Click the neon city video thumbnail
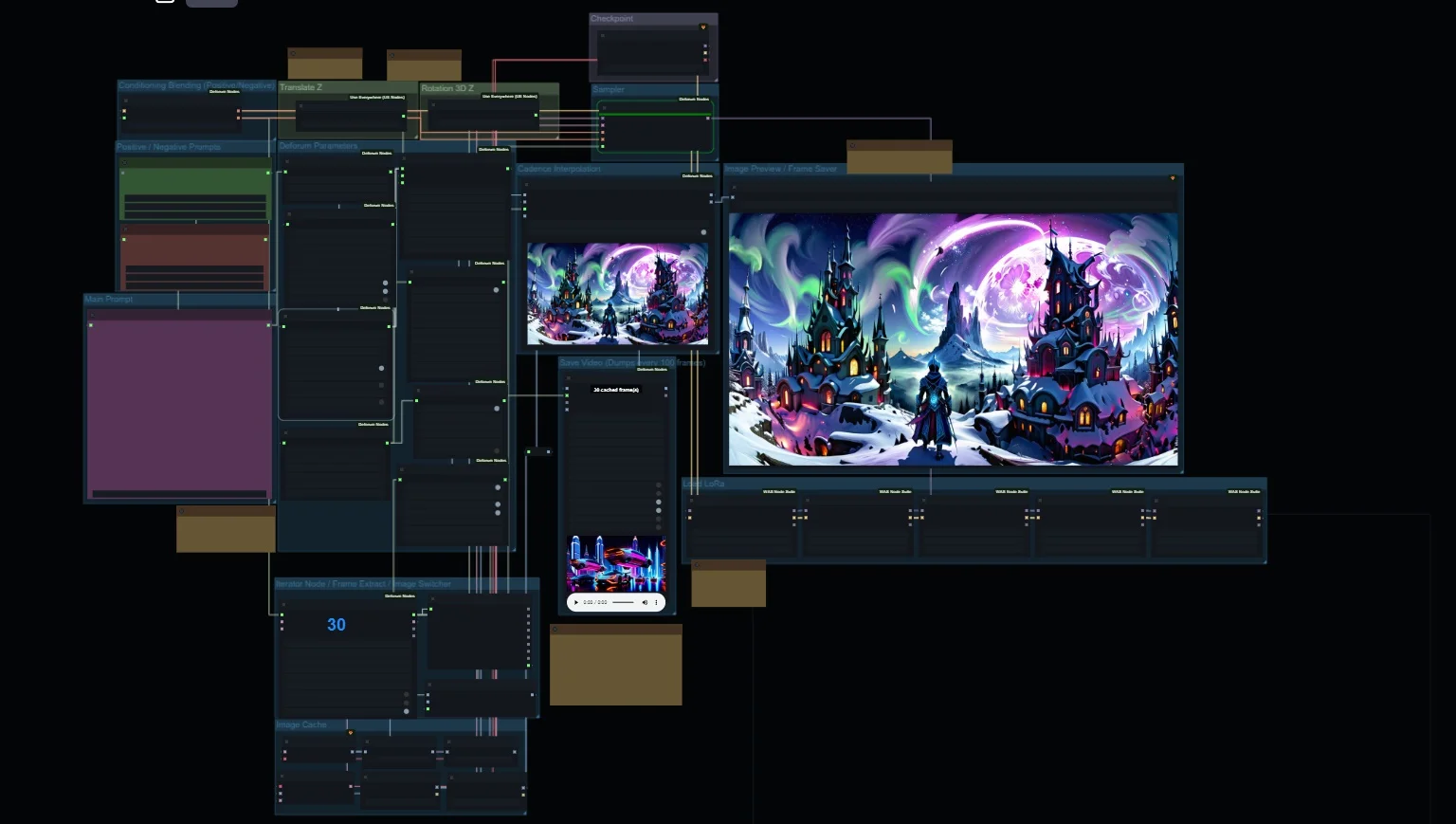Screen dimensions: 1456x824 [616, 564]
